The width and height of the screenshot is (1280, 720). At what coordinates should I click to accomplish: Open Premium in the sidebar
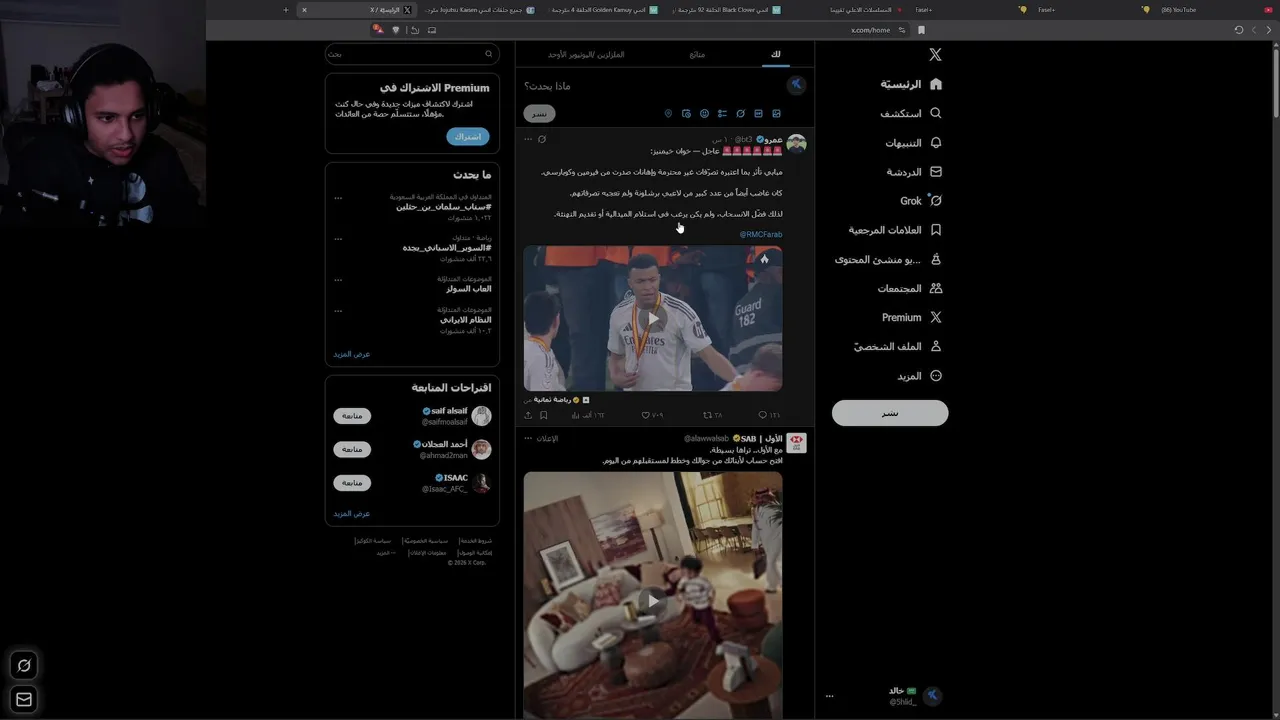[x=911, y=317]
